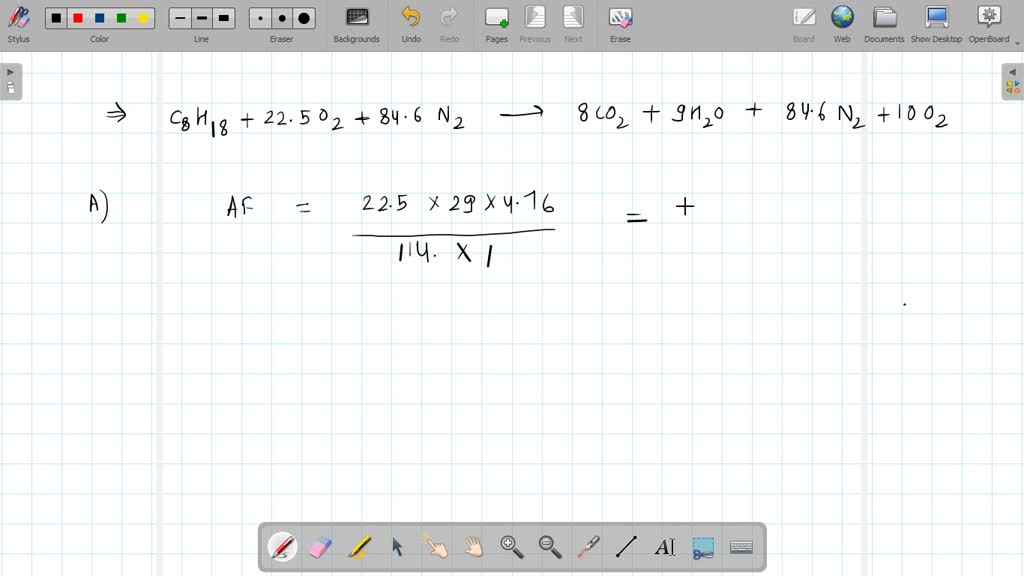
Task: Select the Eraser tool in bottom toolbar
Action: pyautogui.click(x=322, y=546)
